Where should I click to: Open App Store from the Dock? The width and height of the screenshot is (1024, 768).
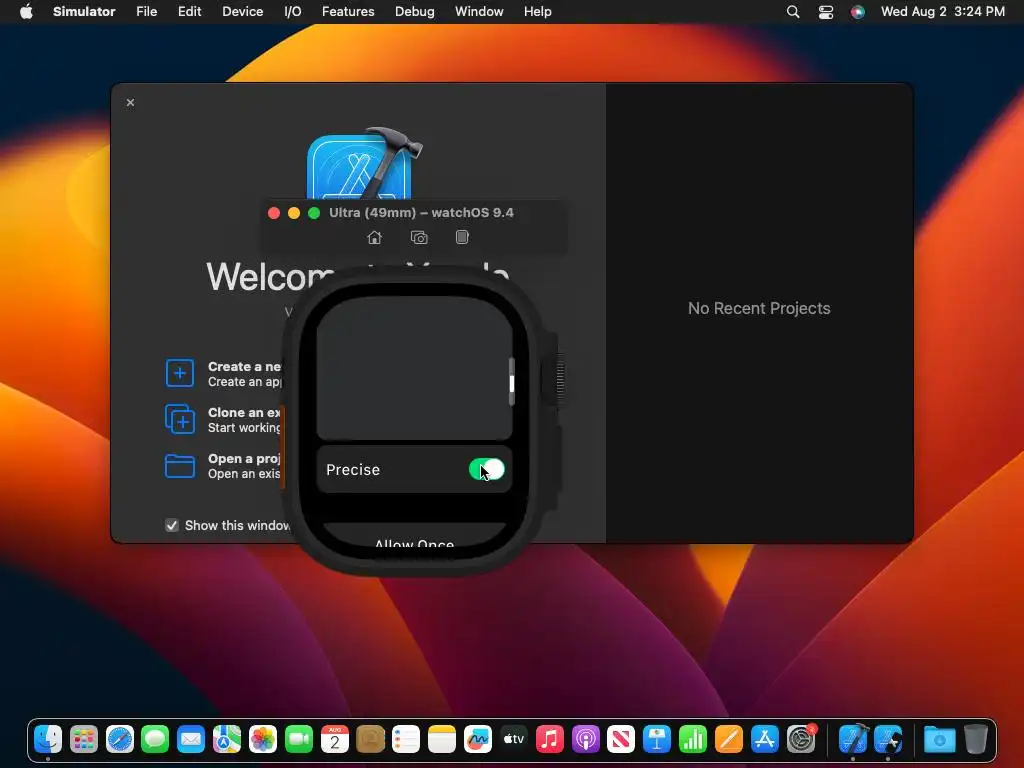click(x=764, y=739)
